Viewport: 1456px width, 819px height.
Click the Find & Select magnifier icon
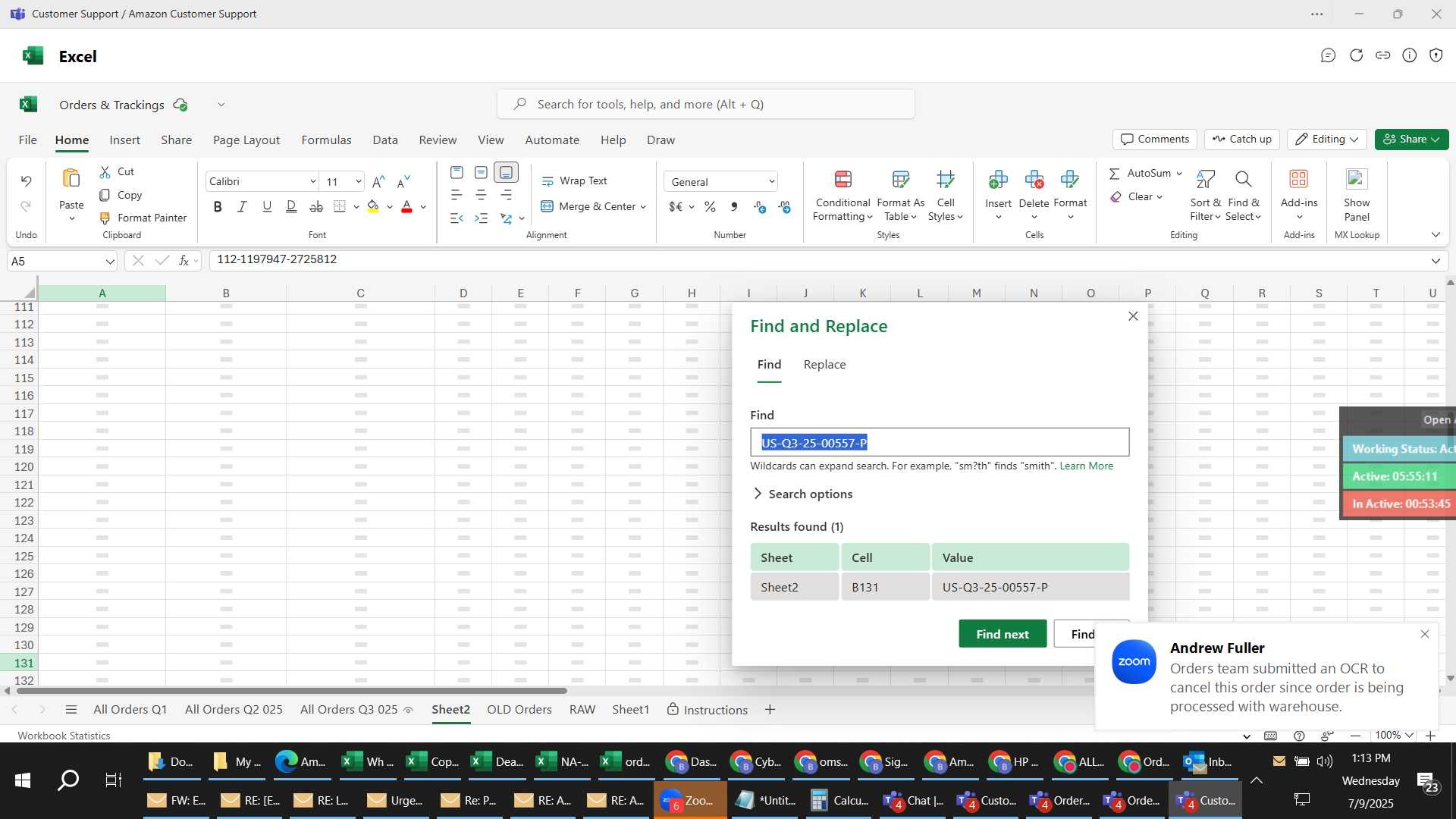pos(1243,180)
